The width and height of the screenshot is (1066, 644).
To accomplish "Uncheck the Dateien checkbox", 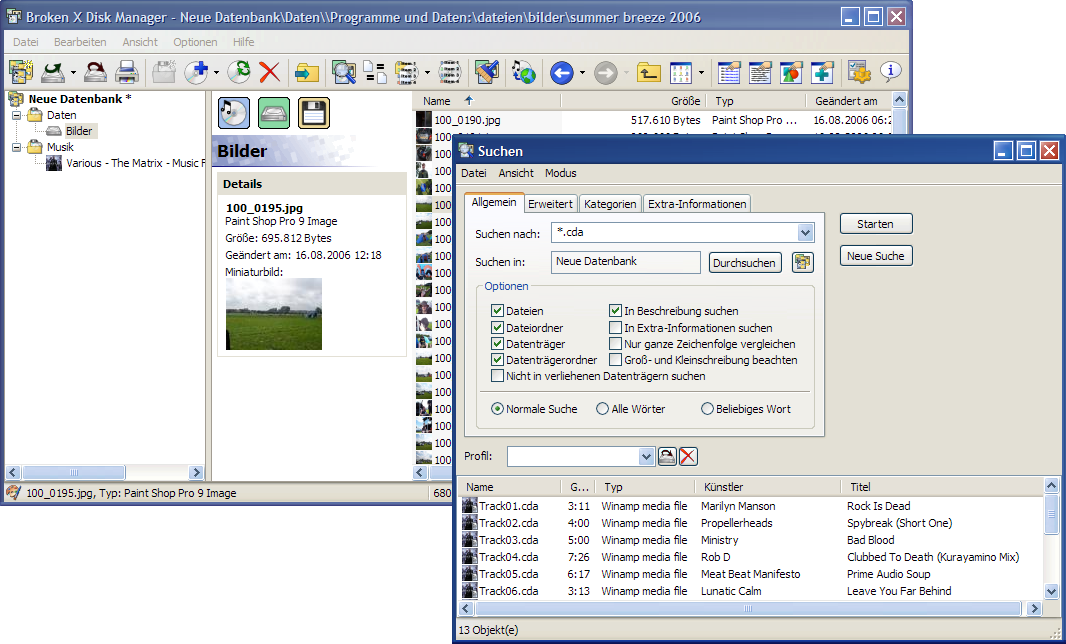I will [x=498, y=311].
